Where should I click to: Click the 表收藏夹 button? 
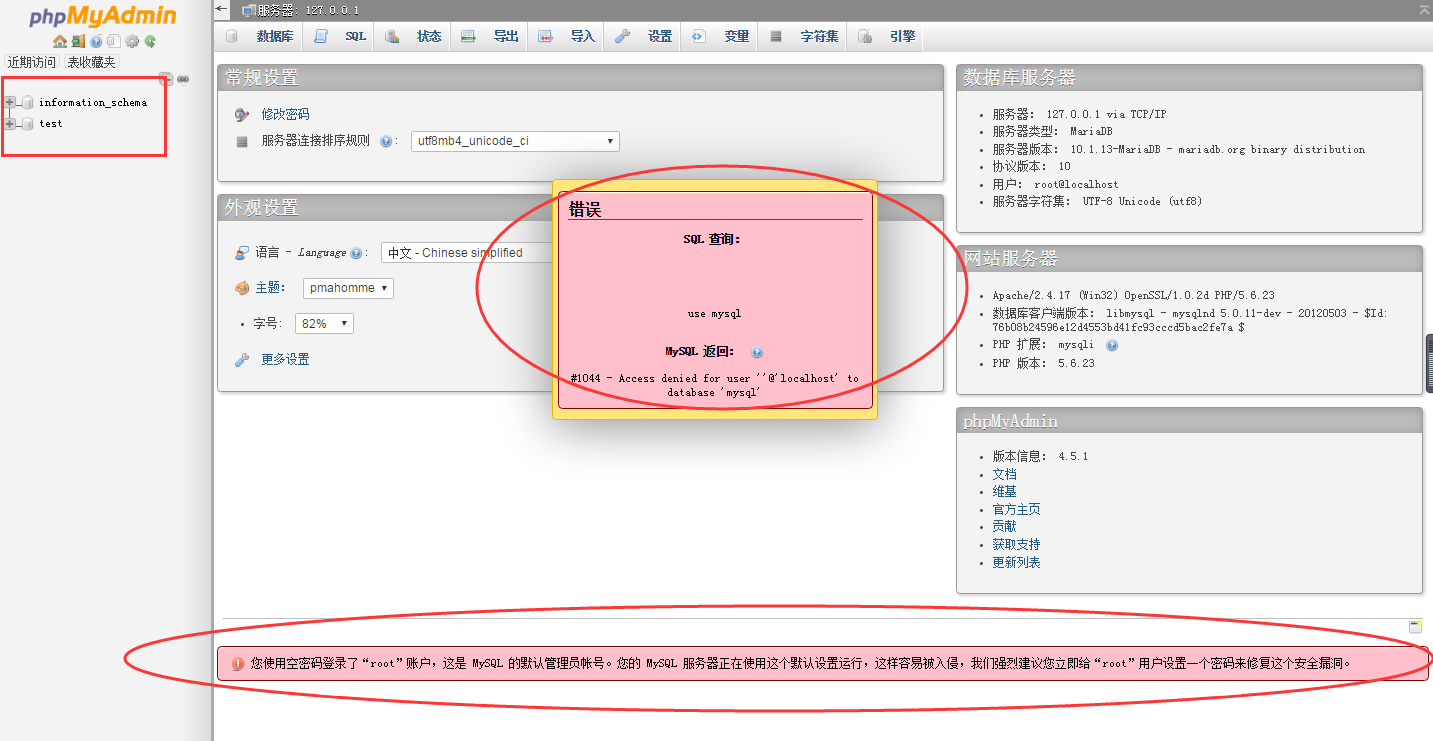coord(92,62)
